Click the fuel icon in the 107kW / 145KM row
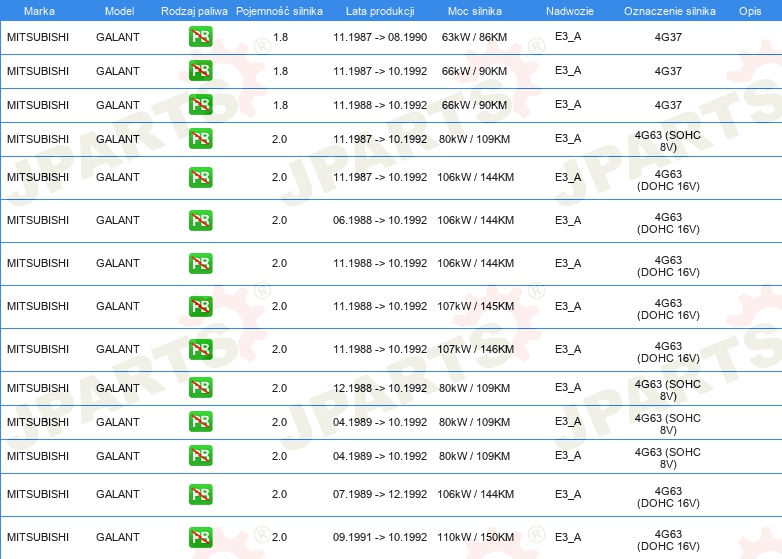782x559 pixels. (200, 306)
